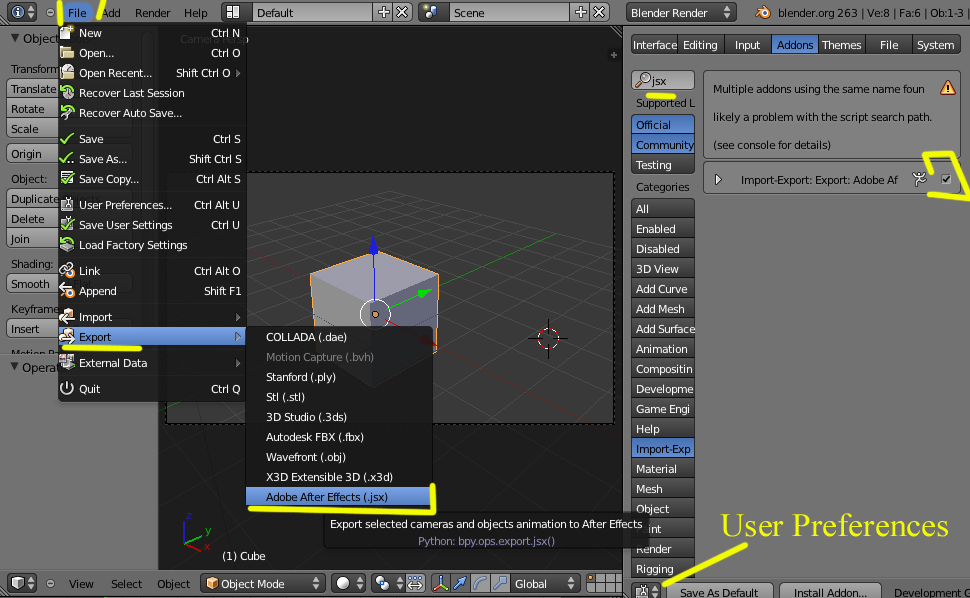The image size is (970, 598).
Task: Open the Open Recent submenu
Action: (151, 73)
